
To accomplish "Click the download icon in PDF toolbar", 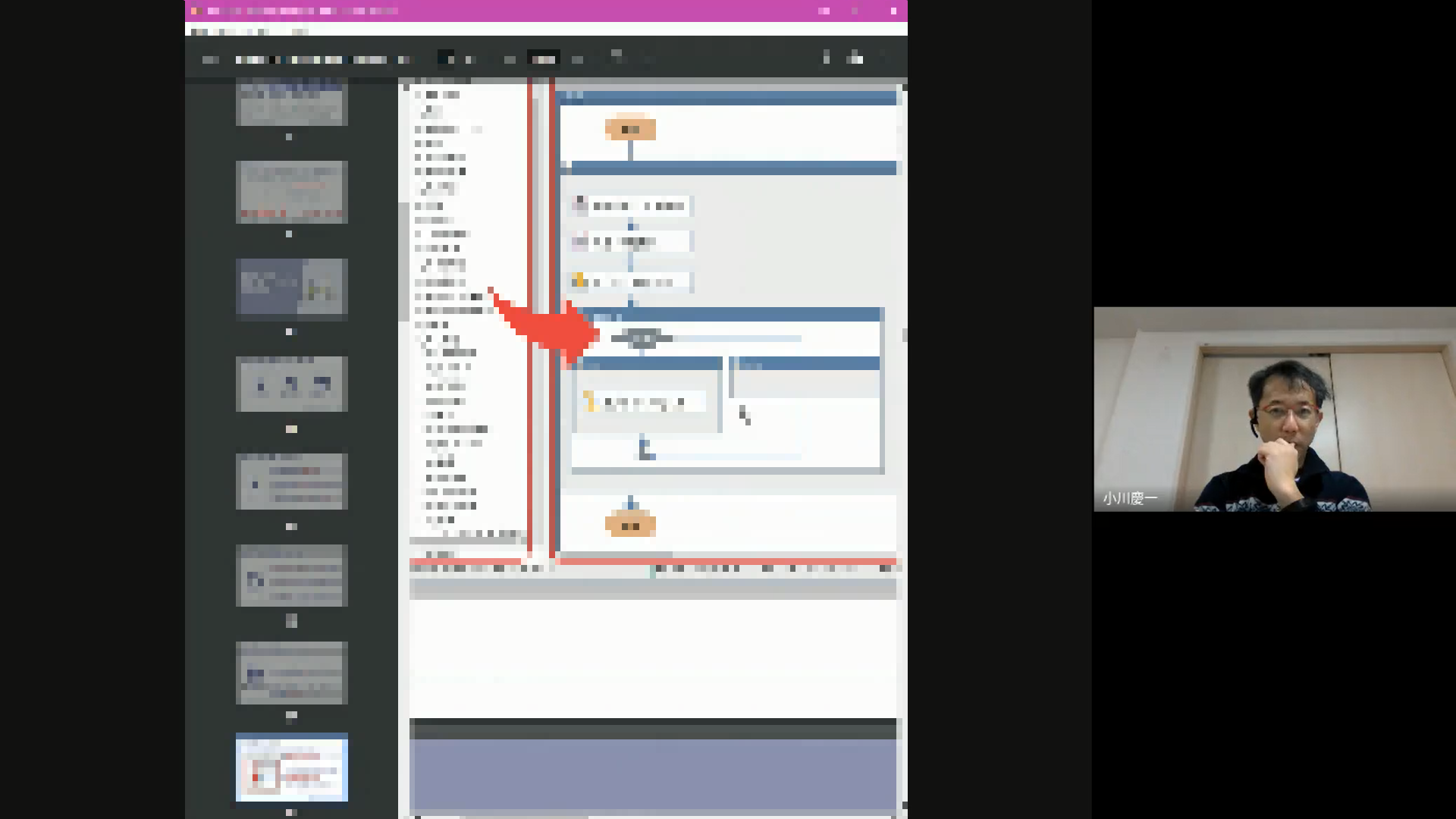I will 827,58.
